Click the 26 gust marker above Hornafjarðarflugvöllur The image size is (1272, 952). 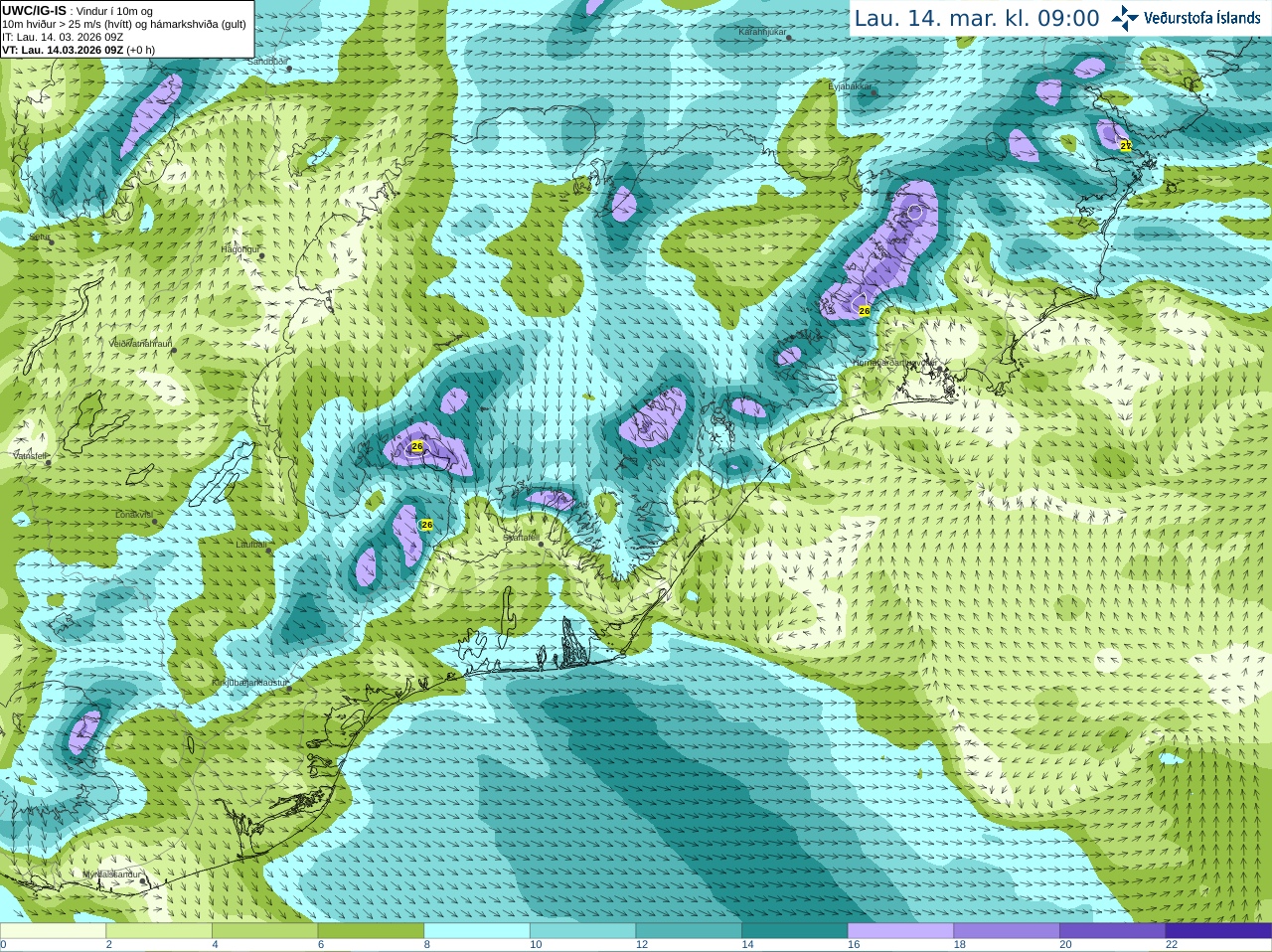tap(865, 311)
